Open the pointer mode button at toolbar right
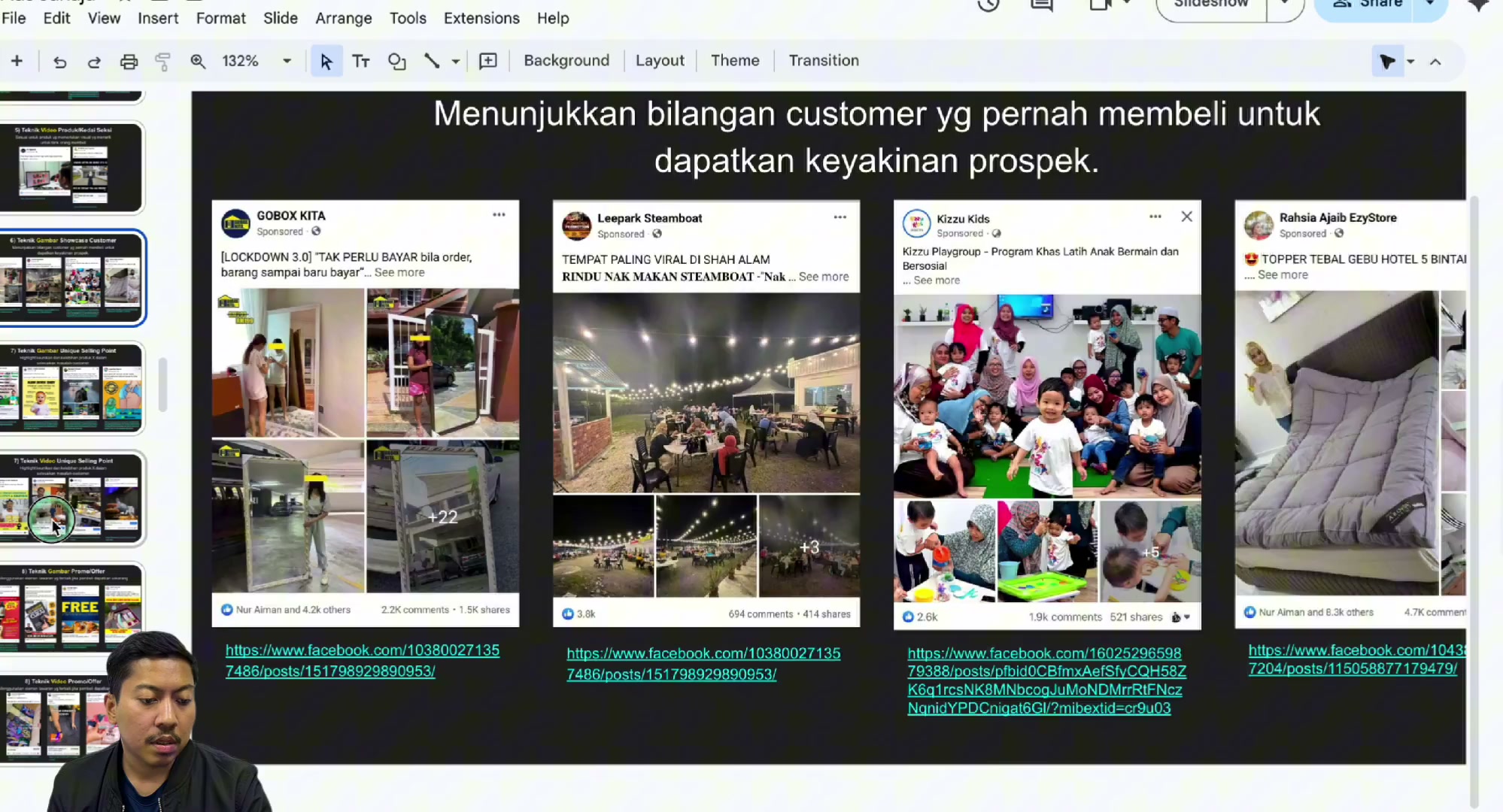 pyautogui.click(x=1387, y=61)
